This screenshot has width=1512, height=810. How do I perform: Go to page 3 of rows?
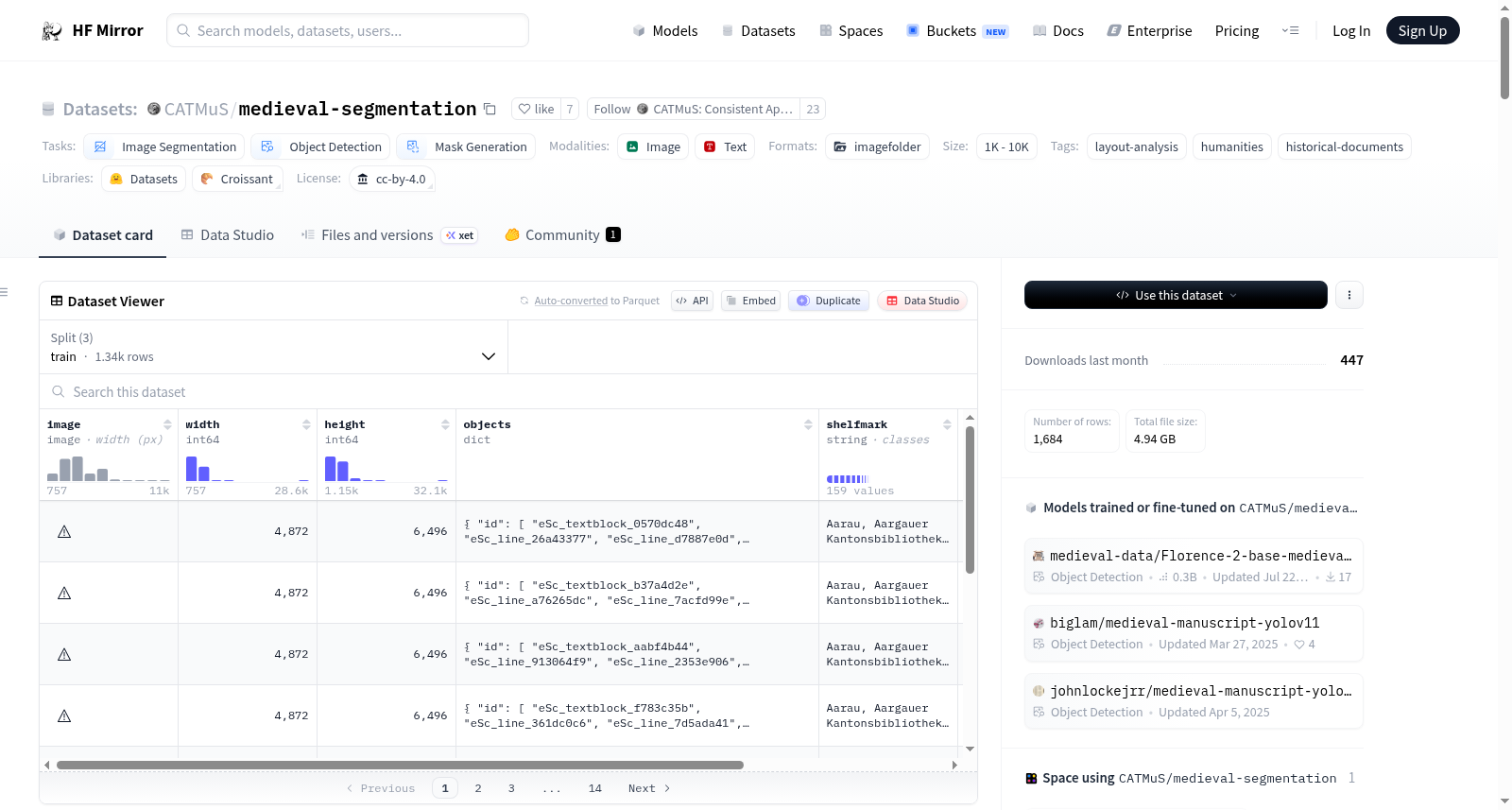(x=511, y=788)
